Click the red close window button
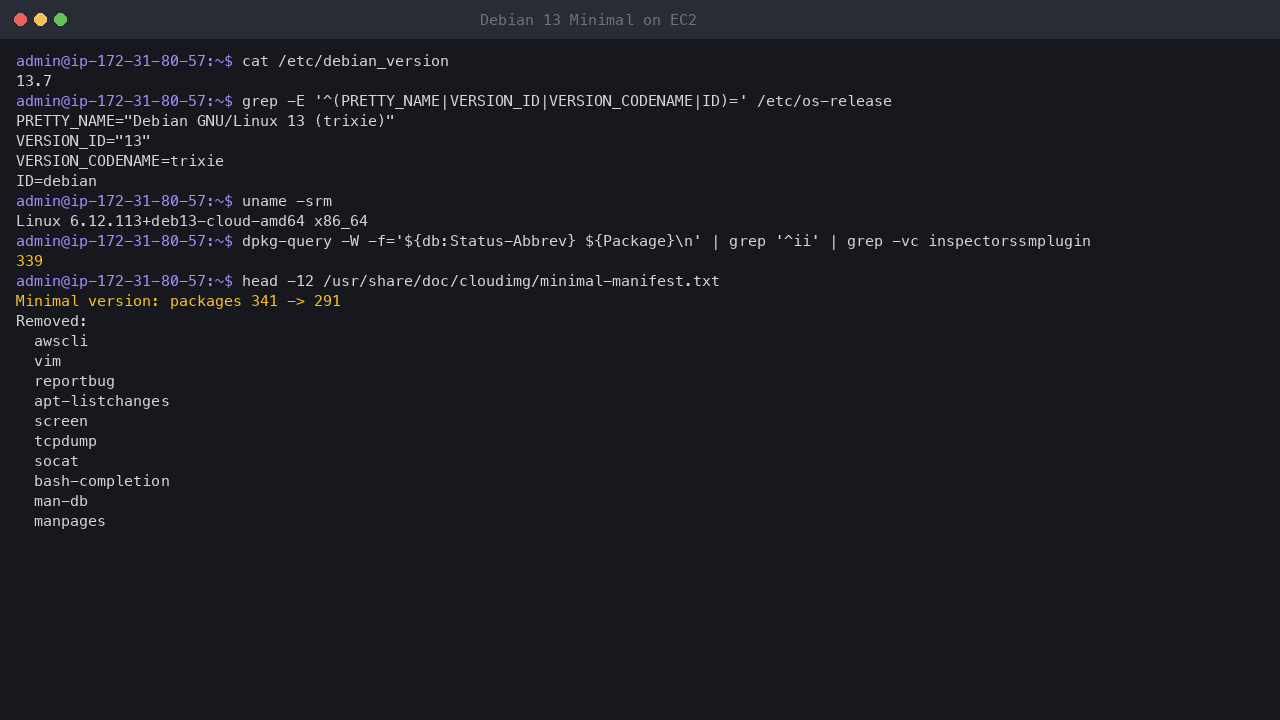1280x720 pixels. 20,20
